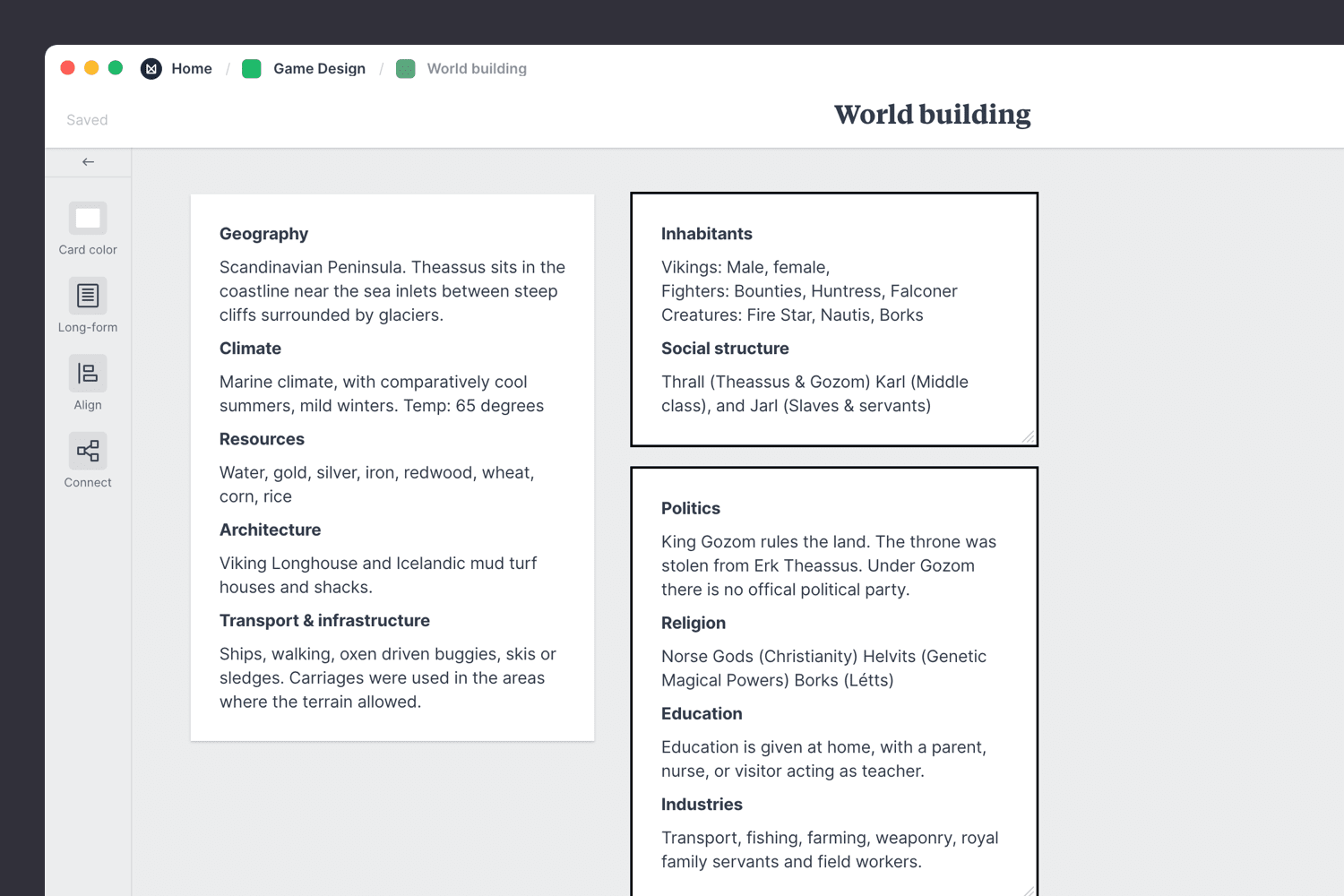This screenshot has height=896, width=1344.
Task: Click the Home app logo in the breadcrumb
Action: tap(151, 68)
